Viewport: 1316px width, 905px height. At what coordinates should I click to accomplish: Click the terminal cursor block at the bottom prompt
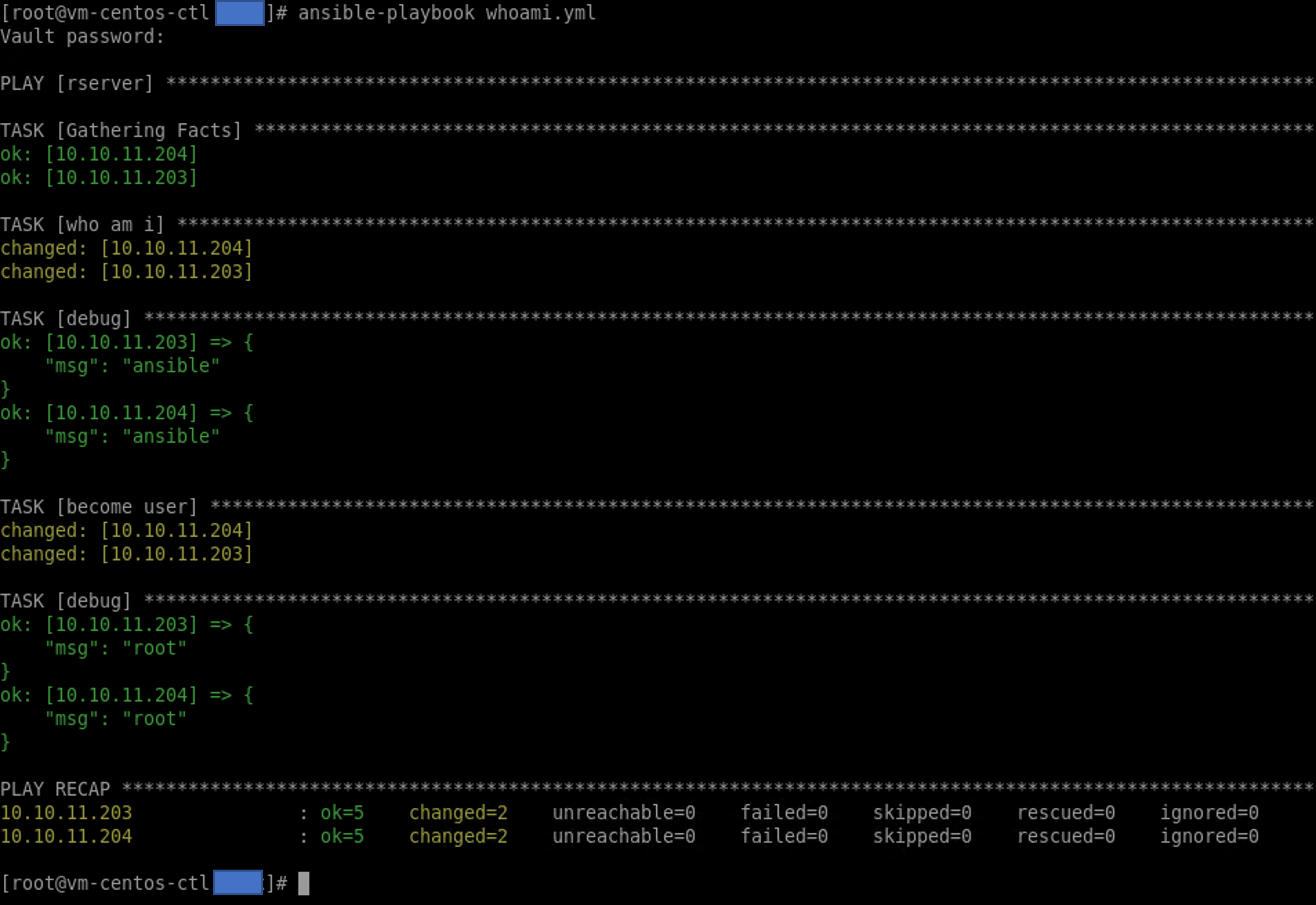(304, 883)
